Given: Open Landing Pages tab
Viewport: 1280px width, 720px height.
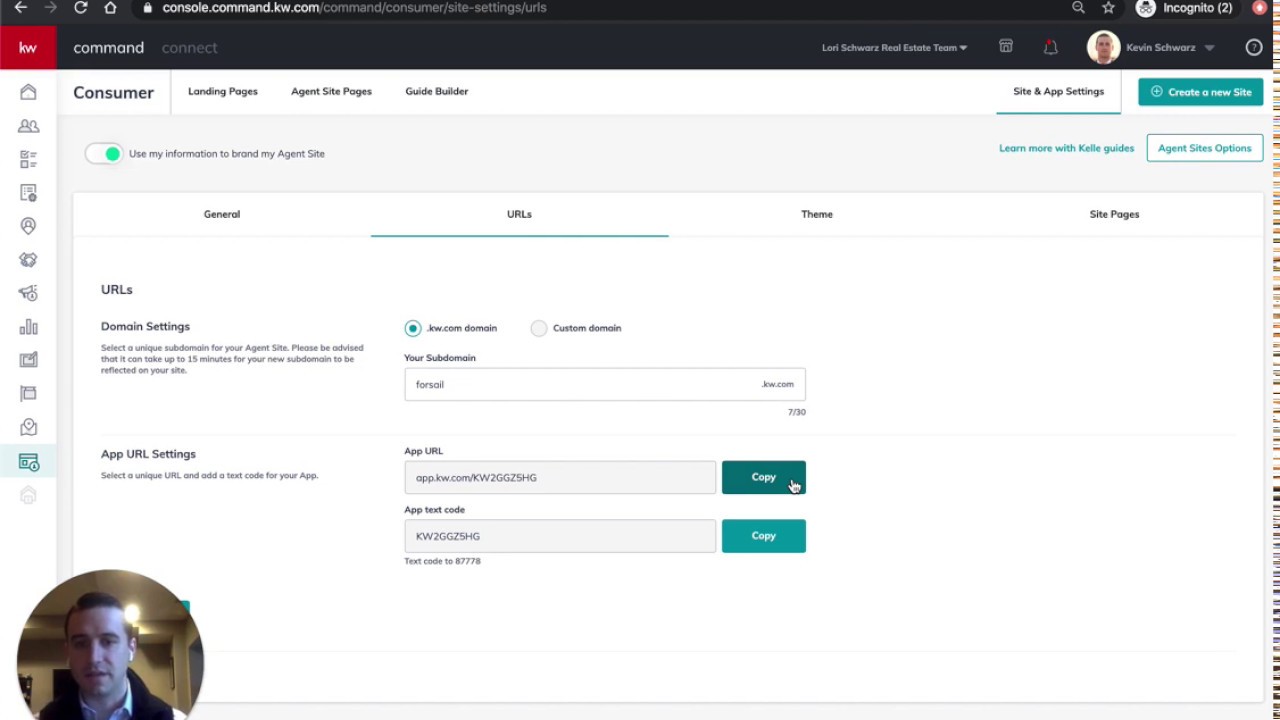Looking at the screenshot, I should pyautogui.click(x=223, y=91).
